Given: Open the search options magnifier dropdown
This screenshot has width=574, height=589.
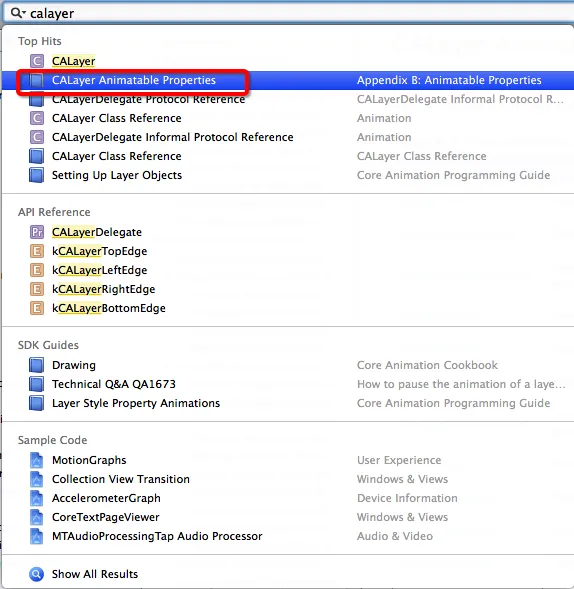Looking at the screenshot, I should pyautogui.click(x=18, y=13).
